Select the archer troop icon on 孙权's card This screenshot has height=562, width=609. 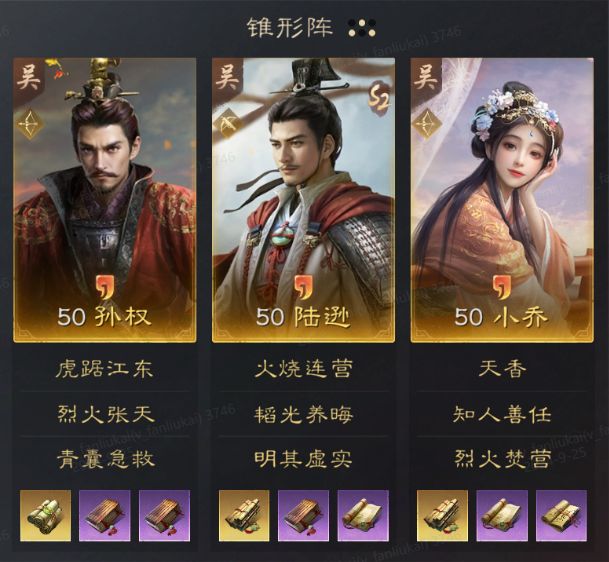31,125
